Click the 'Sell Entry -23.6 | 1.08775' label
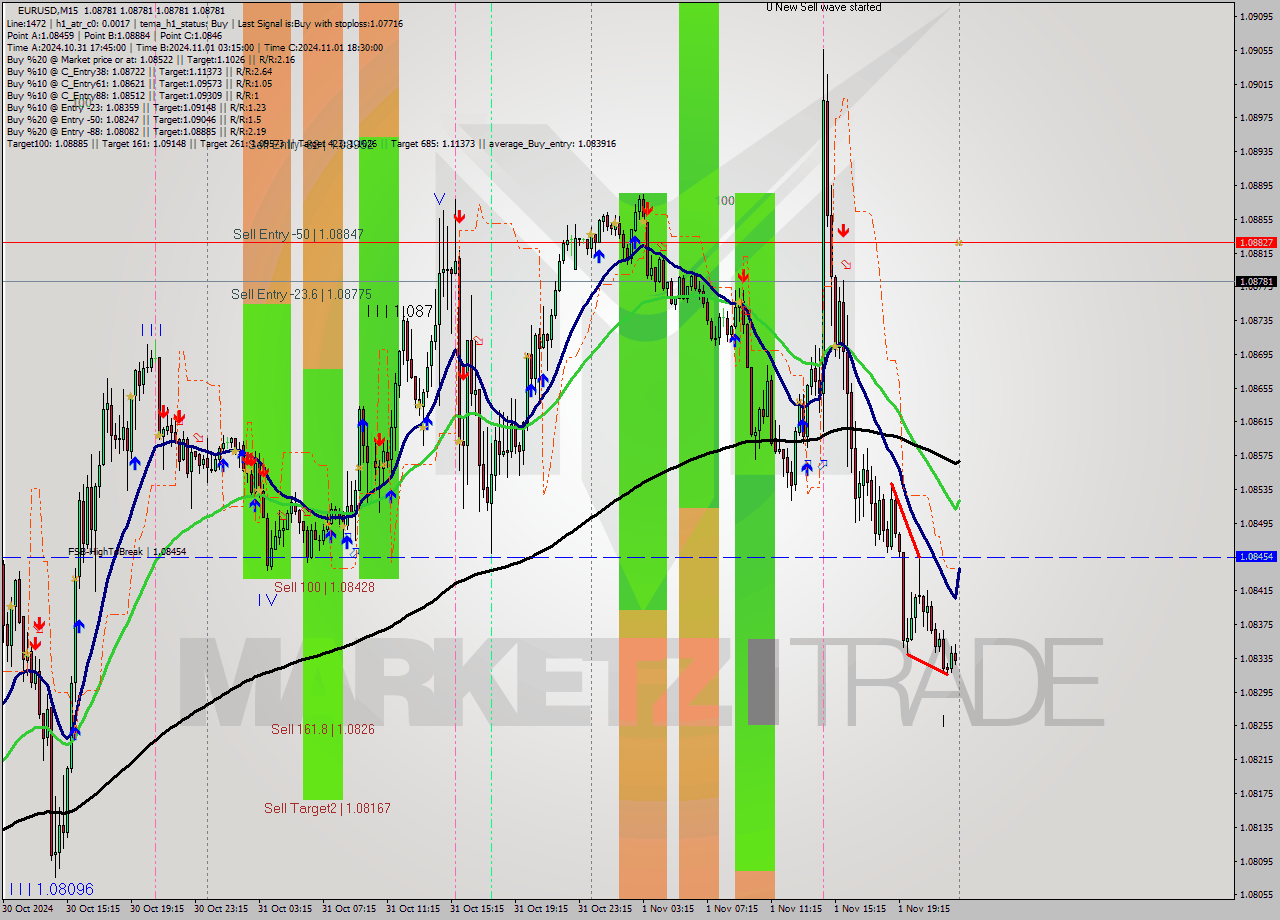The image size is (1280, 920). [301, 294]
